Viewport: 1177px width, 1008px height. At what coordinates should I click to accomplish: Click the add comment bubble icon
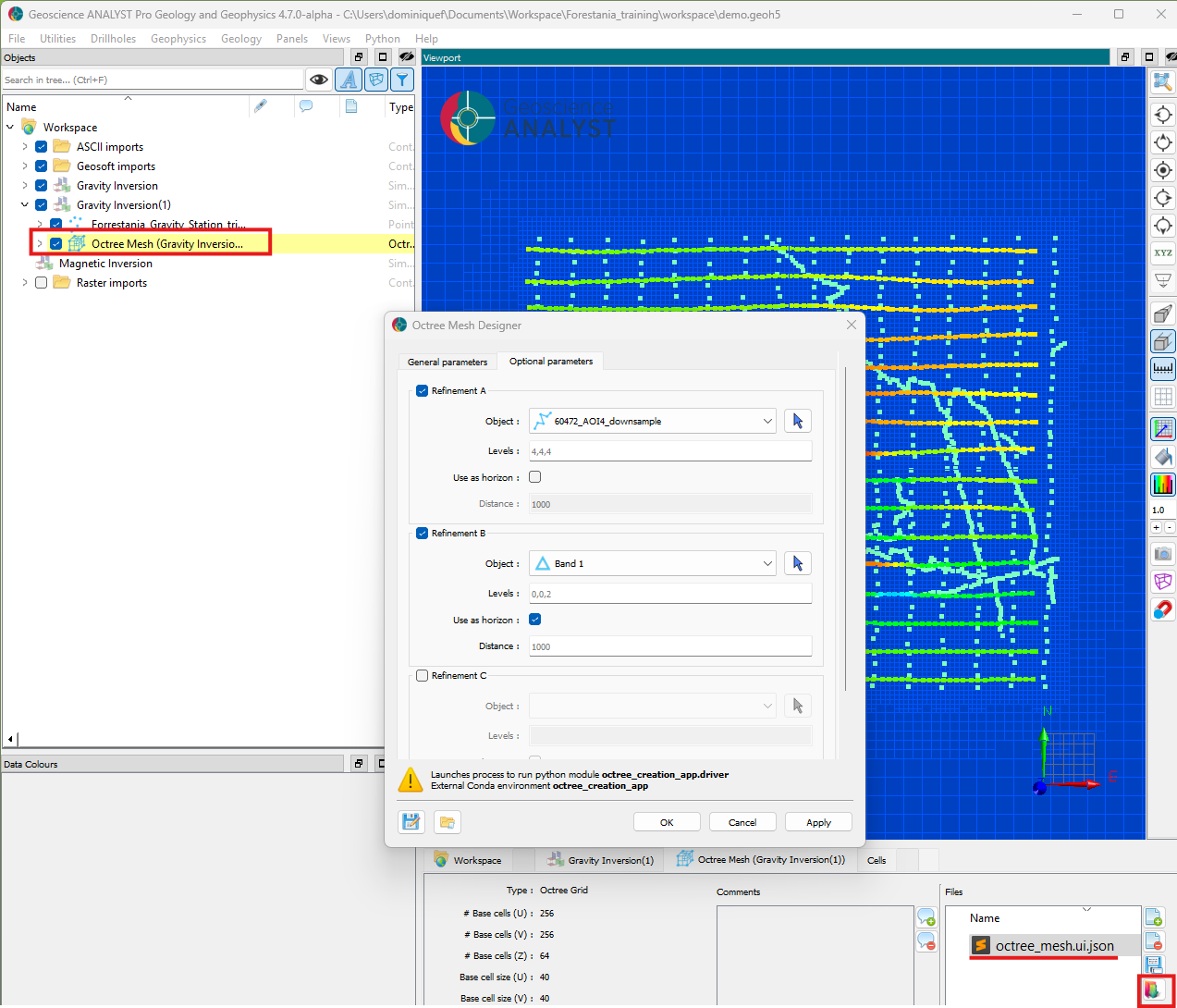click(x=926, y=917)
